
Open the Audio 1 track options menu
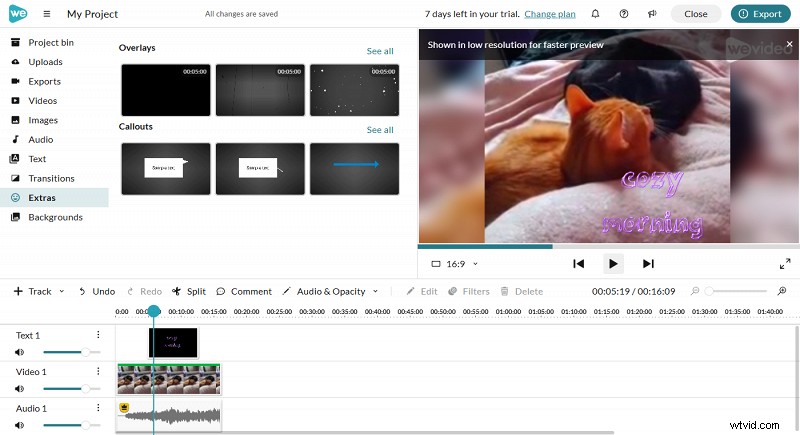tap(98, 408)
